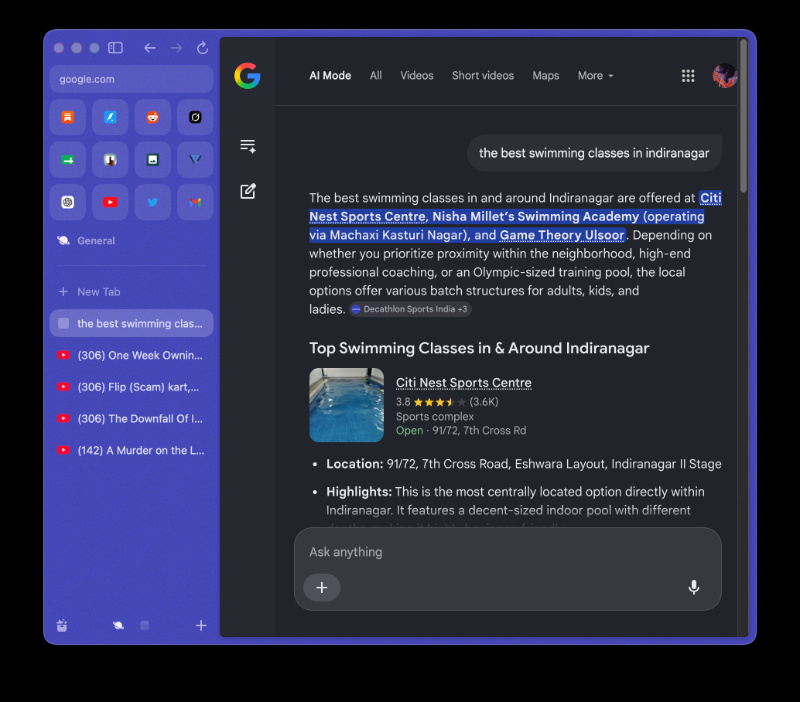The width and height of the screenshot is (800, 702).
Task: Open the Reddit pinned tab
Action: (x=153, y=117)
